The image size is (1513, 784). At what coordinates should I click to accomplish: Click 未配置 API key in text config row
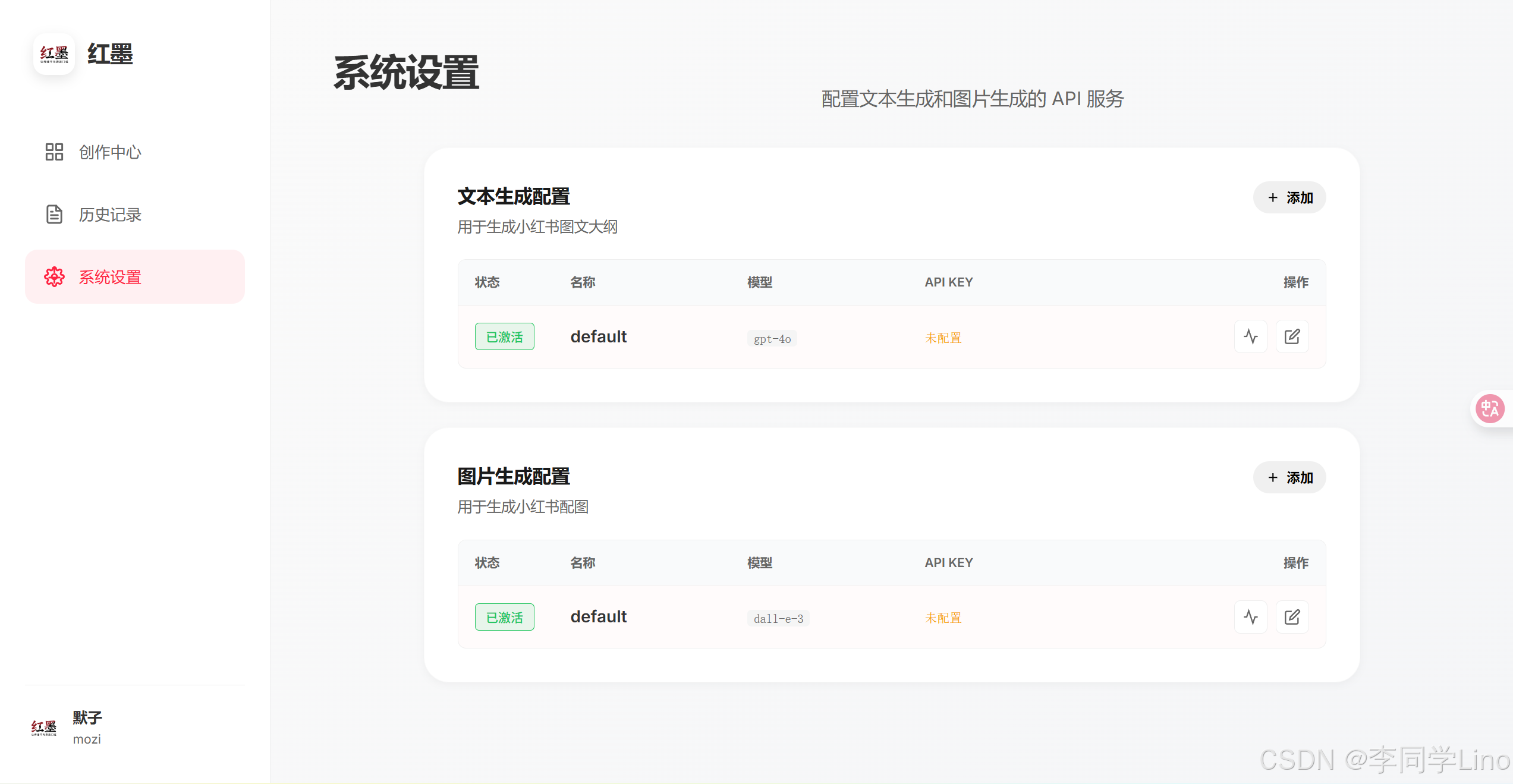click(943, 338)
